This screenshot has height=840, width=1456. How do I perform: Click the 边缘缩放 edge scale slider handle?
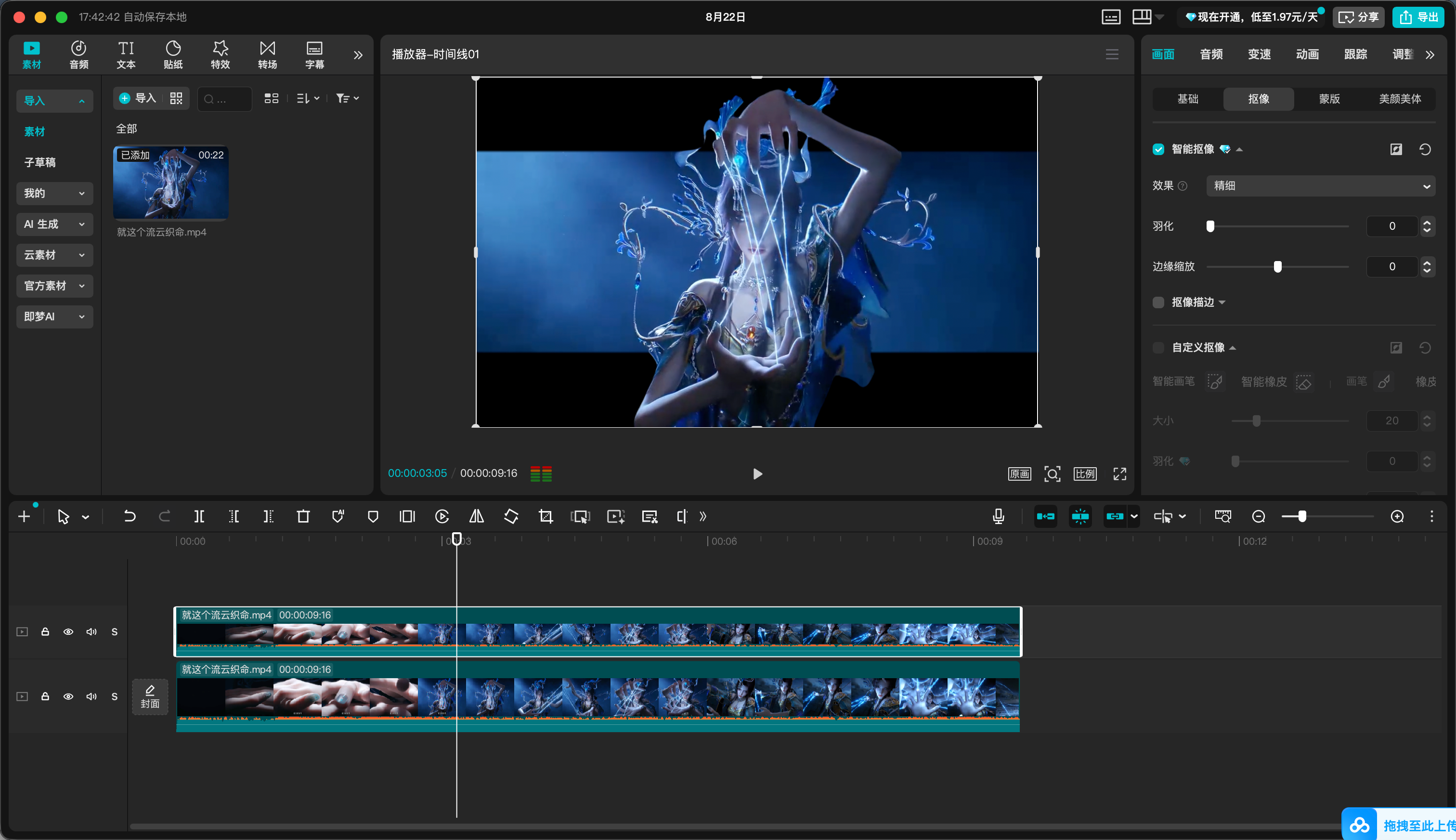click(1278, 266)
